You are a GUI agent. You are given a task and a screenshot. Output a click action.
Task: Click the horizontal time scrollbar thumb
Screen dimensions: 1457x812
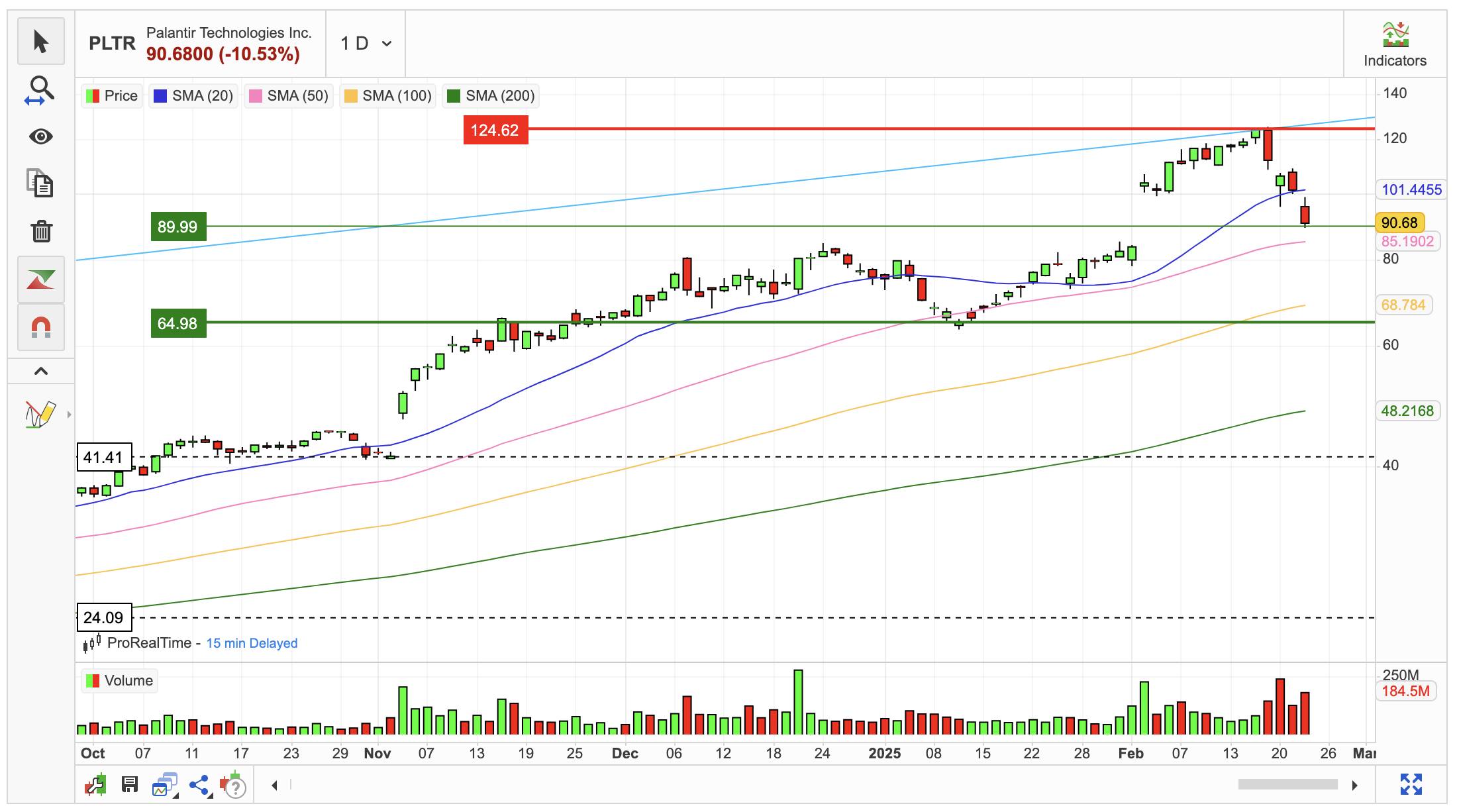pos(1287,784)
